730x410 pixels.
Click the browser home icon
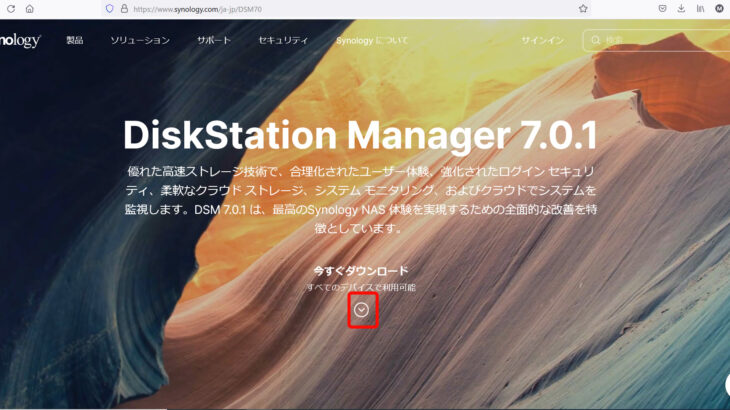point(29,8)
